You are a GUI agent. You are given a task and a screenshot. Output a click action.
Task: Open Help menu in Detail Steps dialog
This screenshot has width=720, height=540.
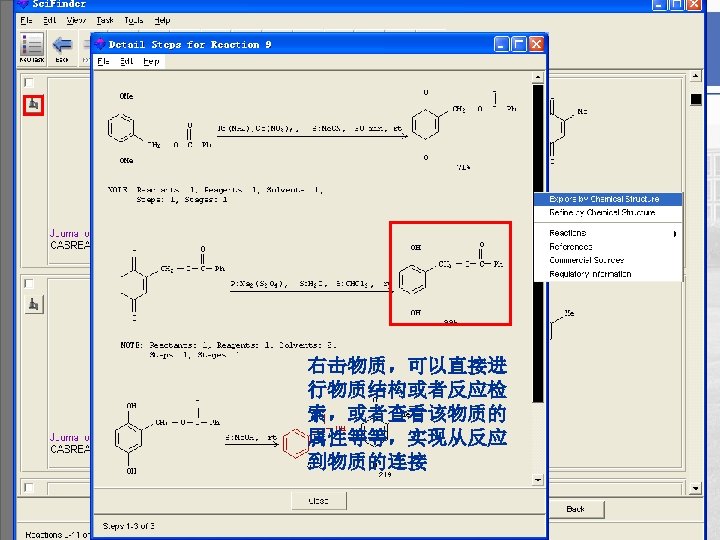(x=151, y=62)
